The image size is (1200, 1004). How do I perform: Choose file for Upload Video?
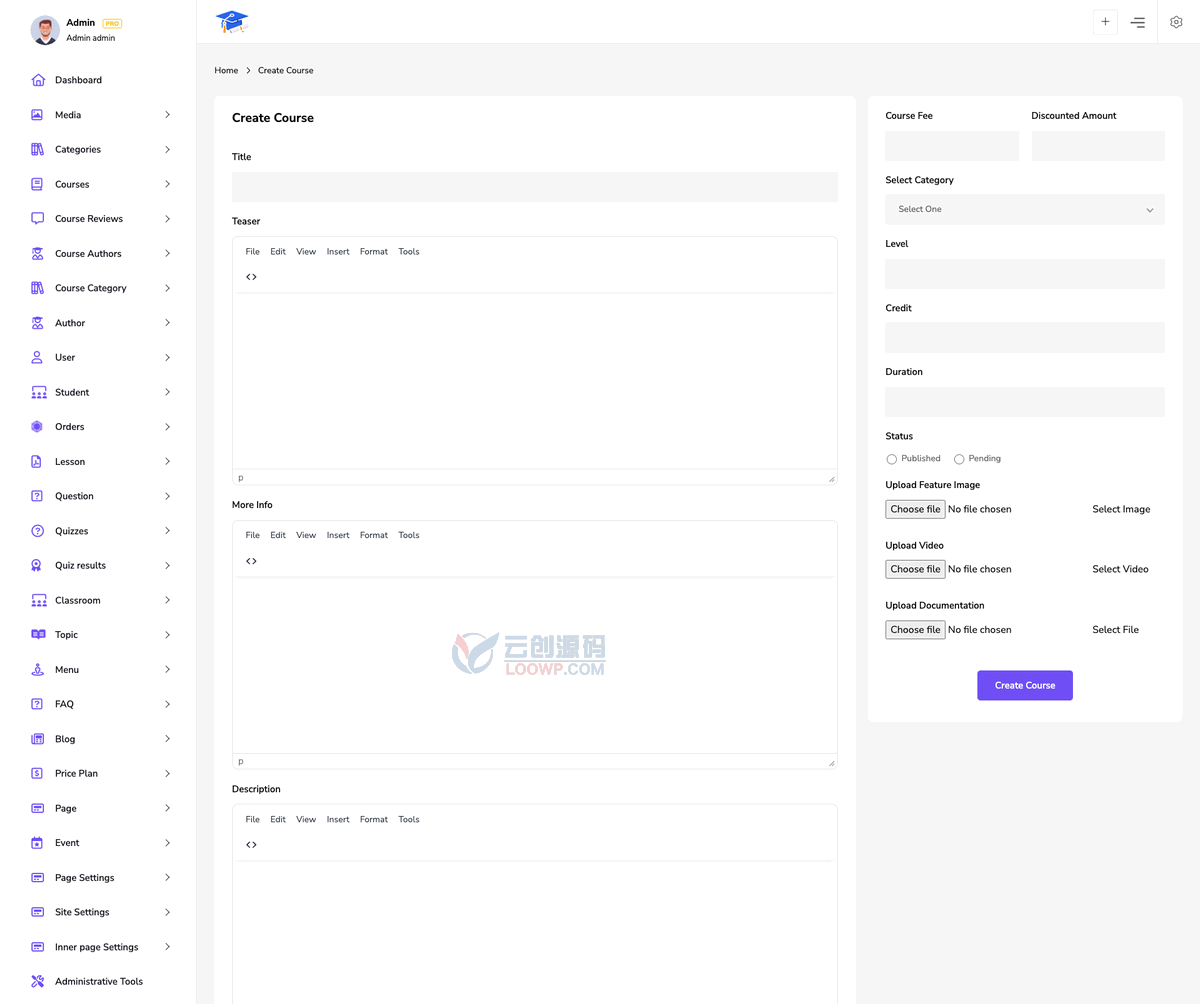915,569
